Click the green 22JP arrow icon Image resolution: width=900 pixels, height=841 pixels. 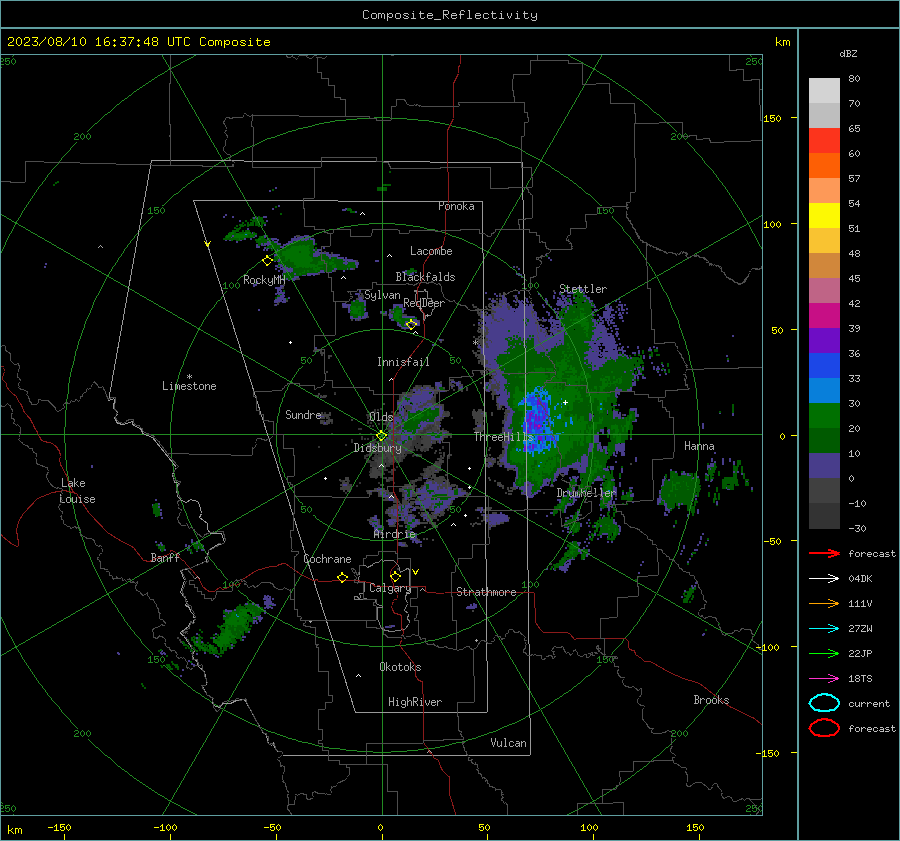(x=824, y=653)
